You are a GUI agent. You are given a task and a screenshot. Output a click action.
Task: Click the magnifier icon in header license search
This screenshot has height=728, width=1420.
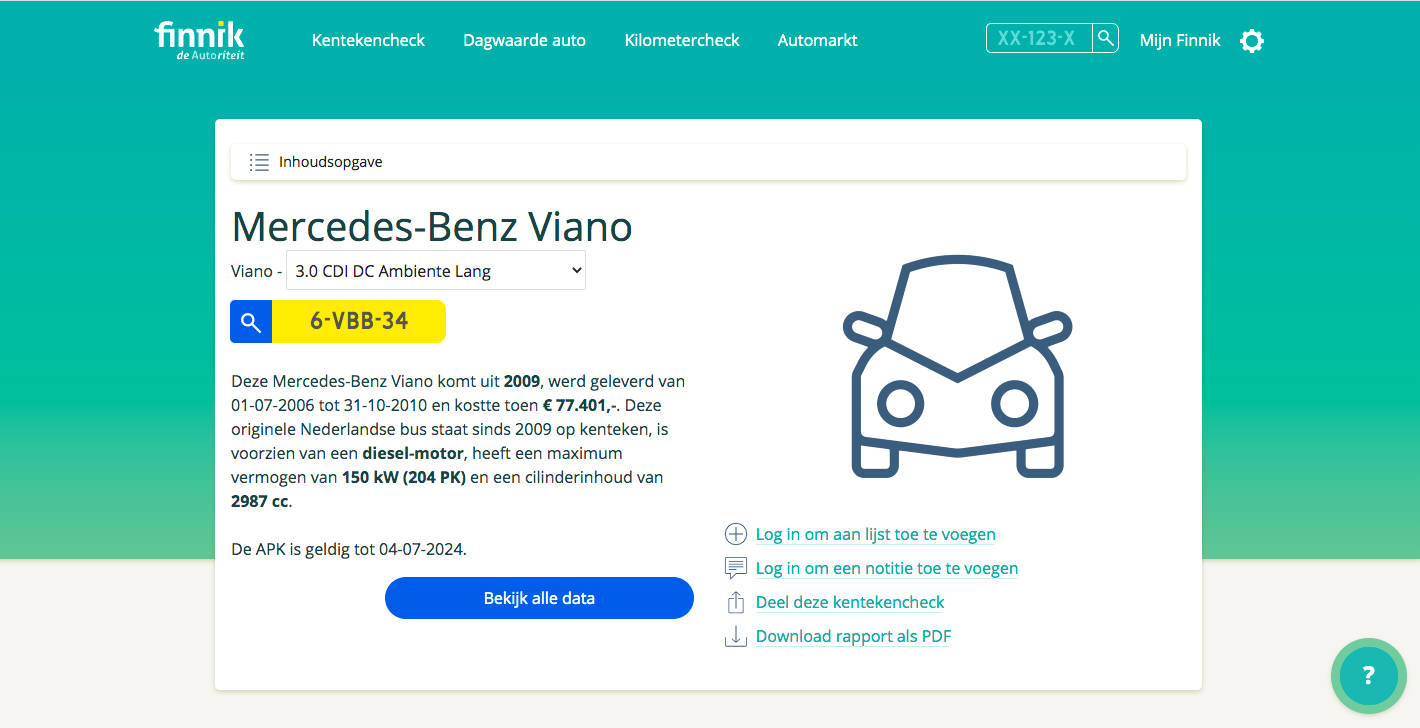pos(1105,39)
